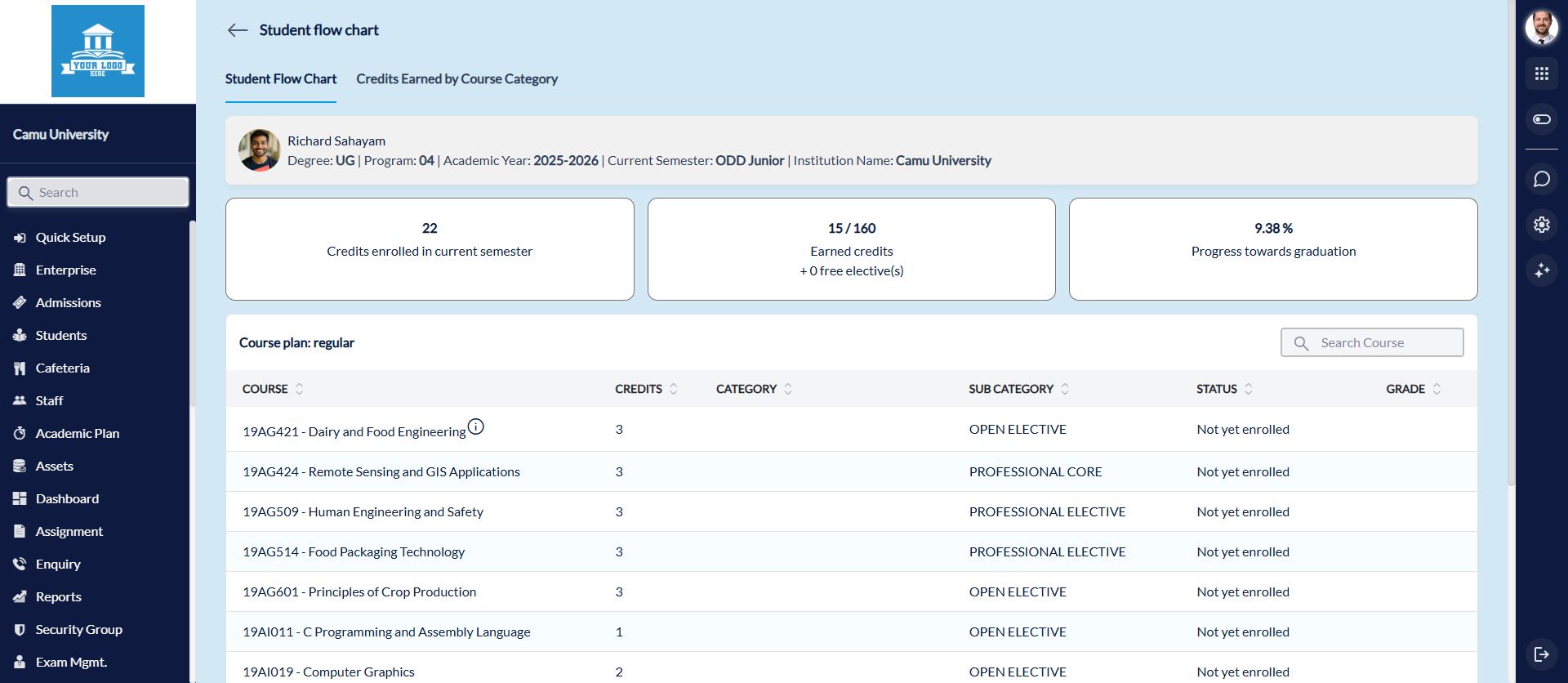Click the user profile avatar at top right
Viewport: 1568px width, 683px height.
pos(1541,27)
